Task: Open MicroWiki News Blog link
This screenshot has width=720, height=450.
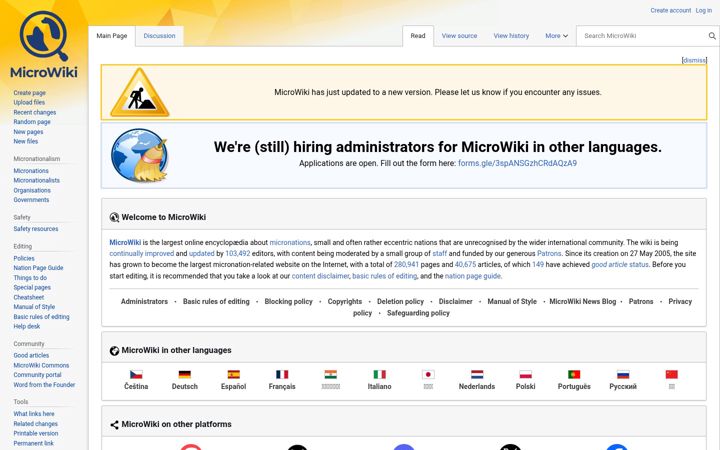Action: [583, 302]
